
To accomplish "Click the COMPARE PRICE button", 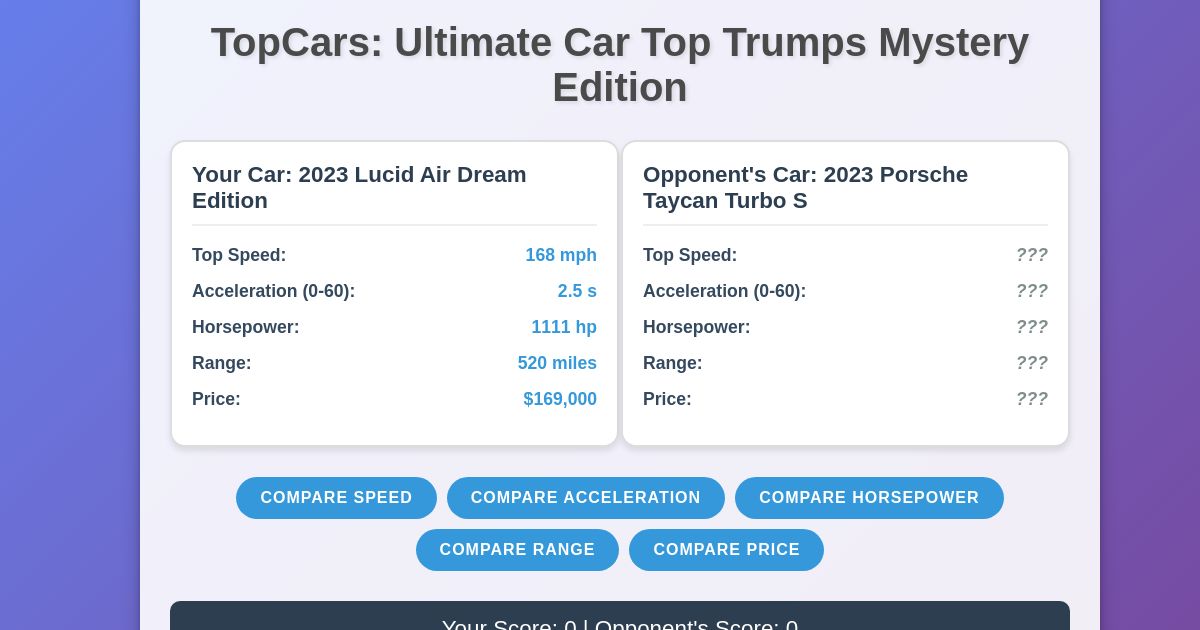I will (726, 549).
